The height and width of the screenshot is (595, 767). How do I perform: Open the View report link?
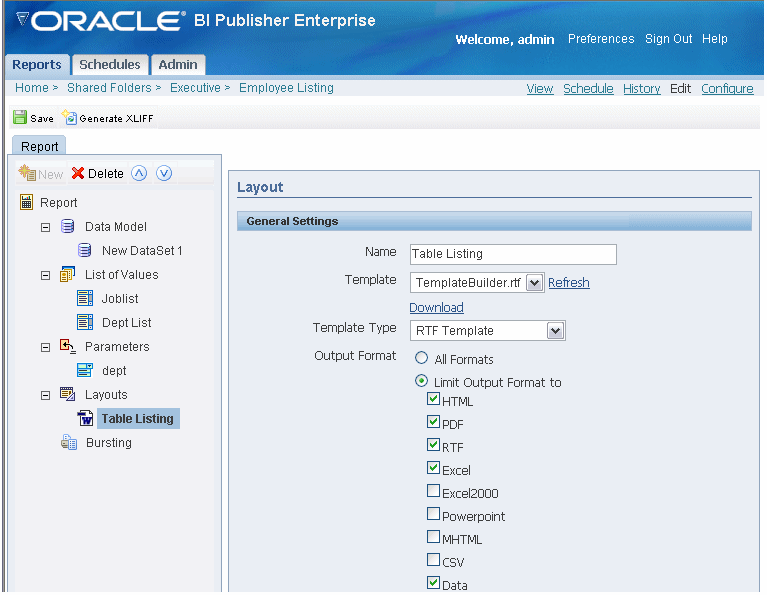540,89
